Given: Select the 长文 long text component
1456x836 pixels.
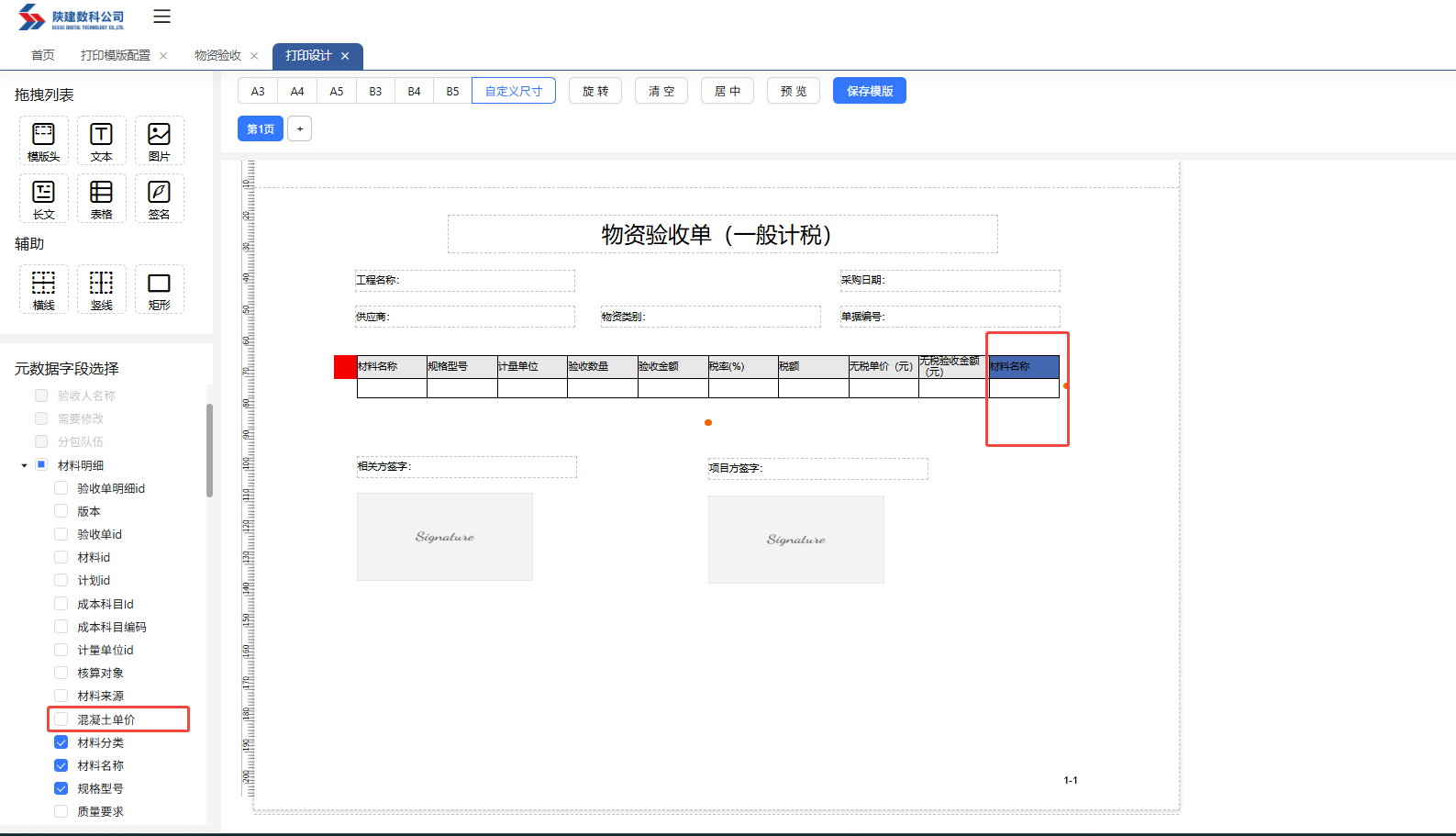Looking at the screenshot, I should pos(43,198).
